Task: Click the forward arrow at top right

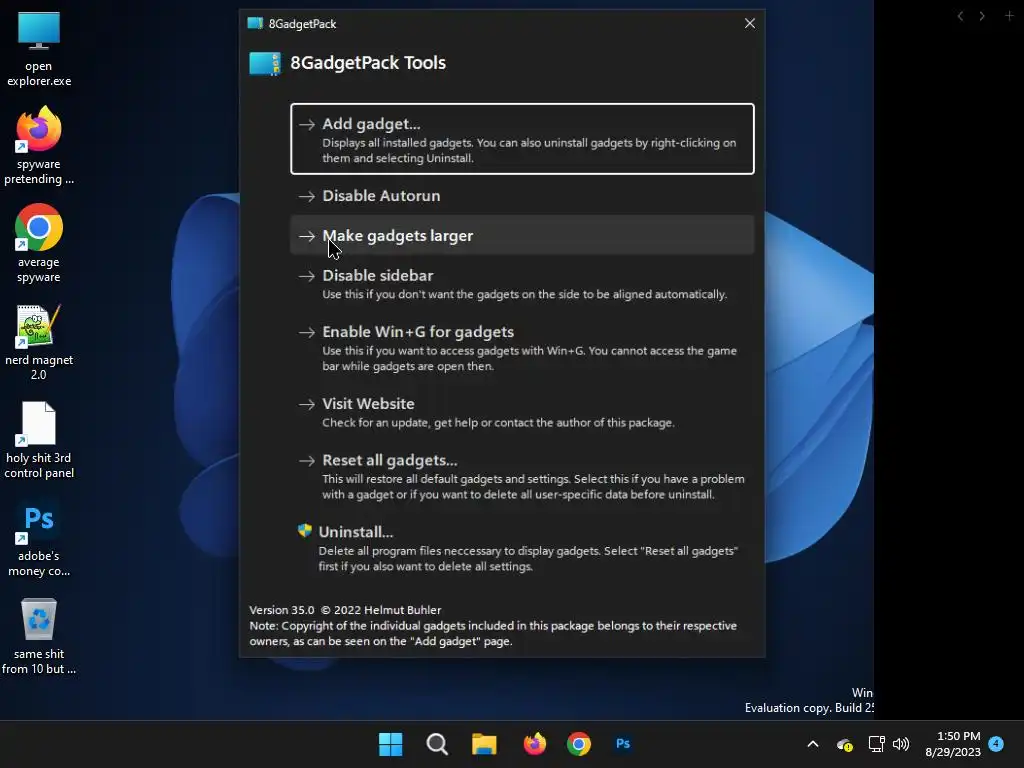Action: tap(982, 16)
